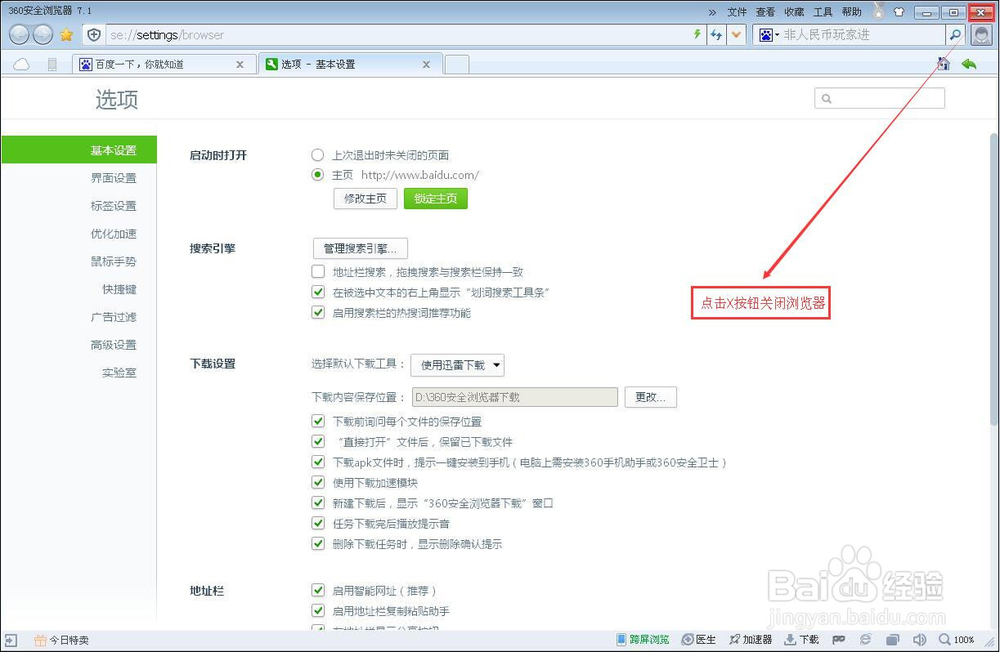Open the Baidu search engine selector dropdown

768,34
